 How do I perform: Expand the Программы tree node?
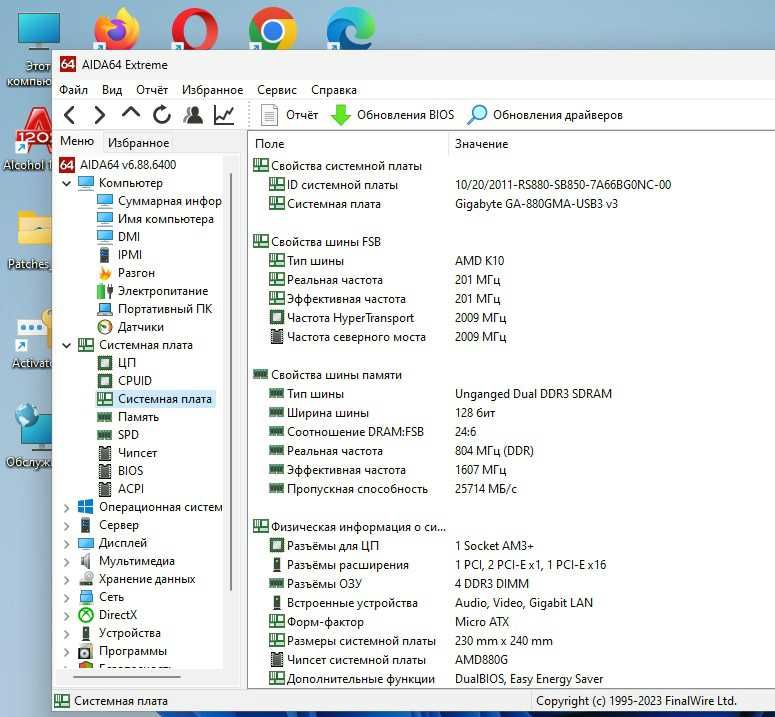coord(67,652)
